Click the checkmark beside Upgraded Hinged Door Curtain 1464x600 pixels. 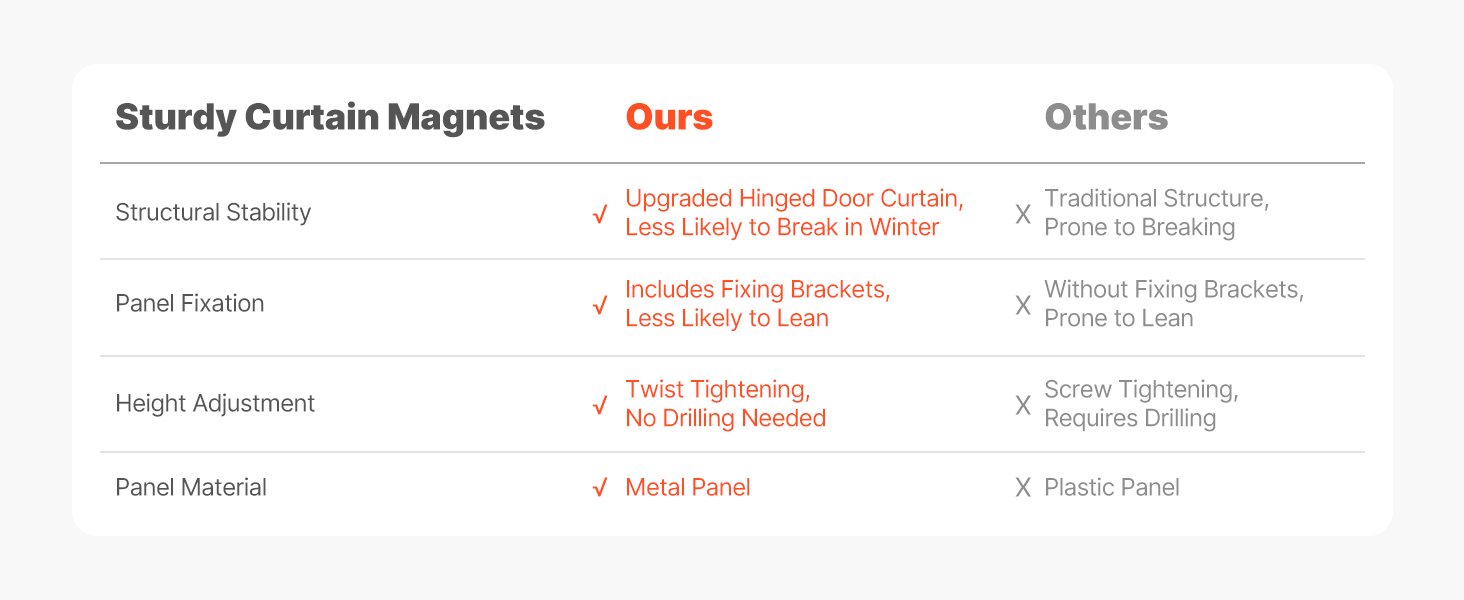pos(600,214)
